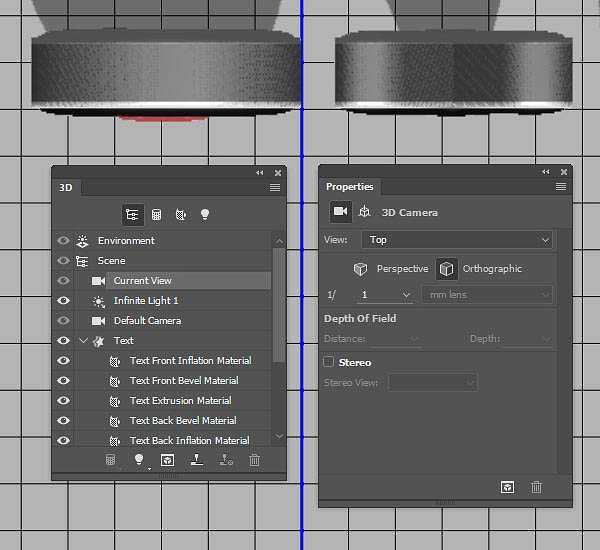This screenshot has height=550, width=600.
Task: Filter 3D panel by whole scene
Action: pyautogui.click(x=132, y=214)
